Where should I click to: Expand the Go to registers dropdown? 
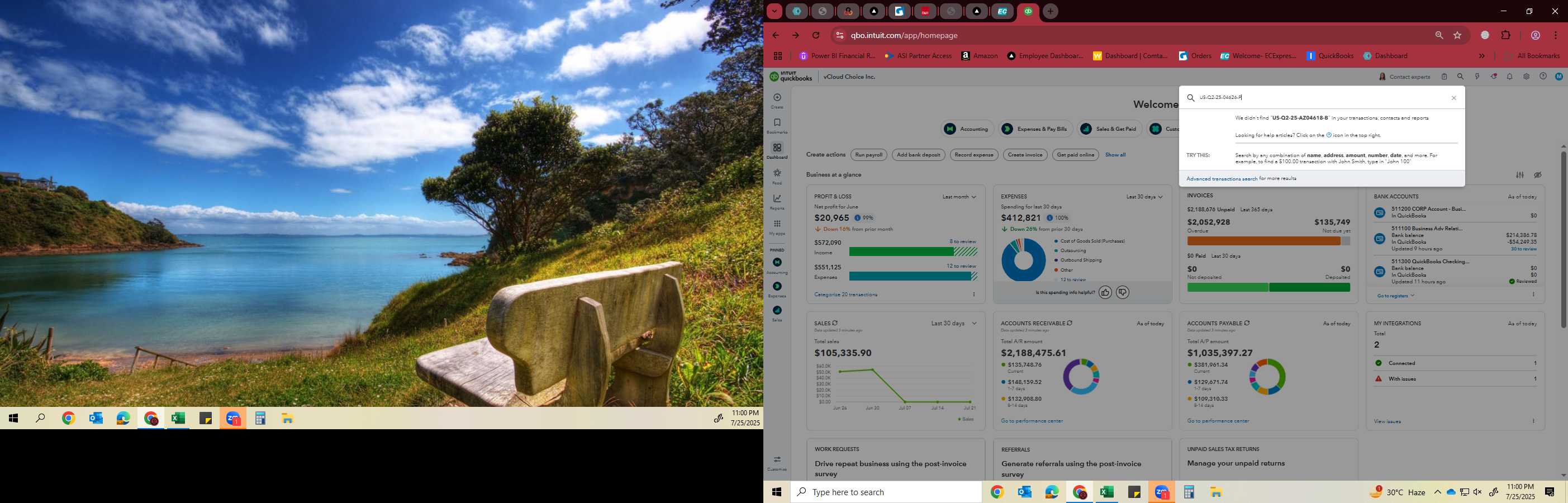click(1396, 296)
